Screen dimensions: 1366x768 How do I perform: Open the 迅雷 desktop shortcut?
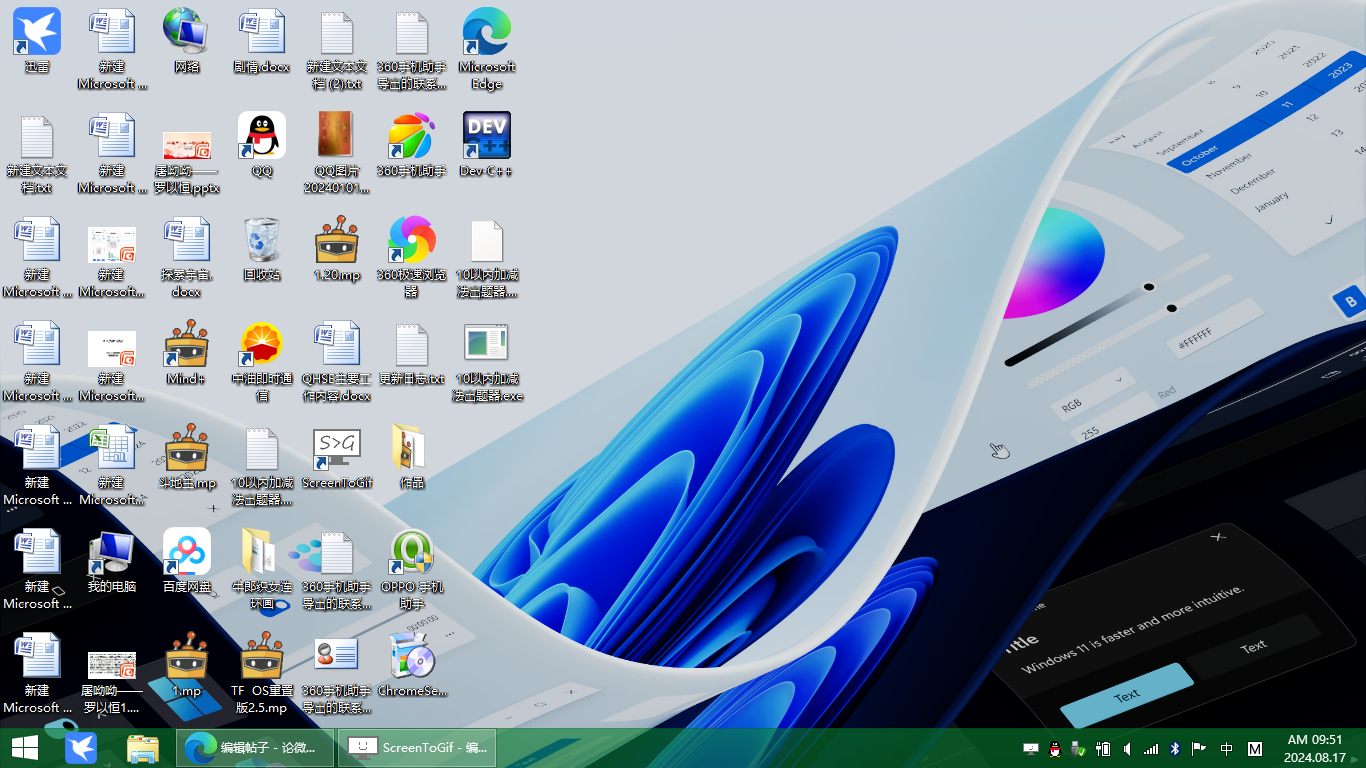point(37,41)
